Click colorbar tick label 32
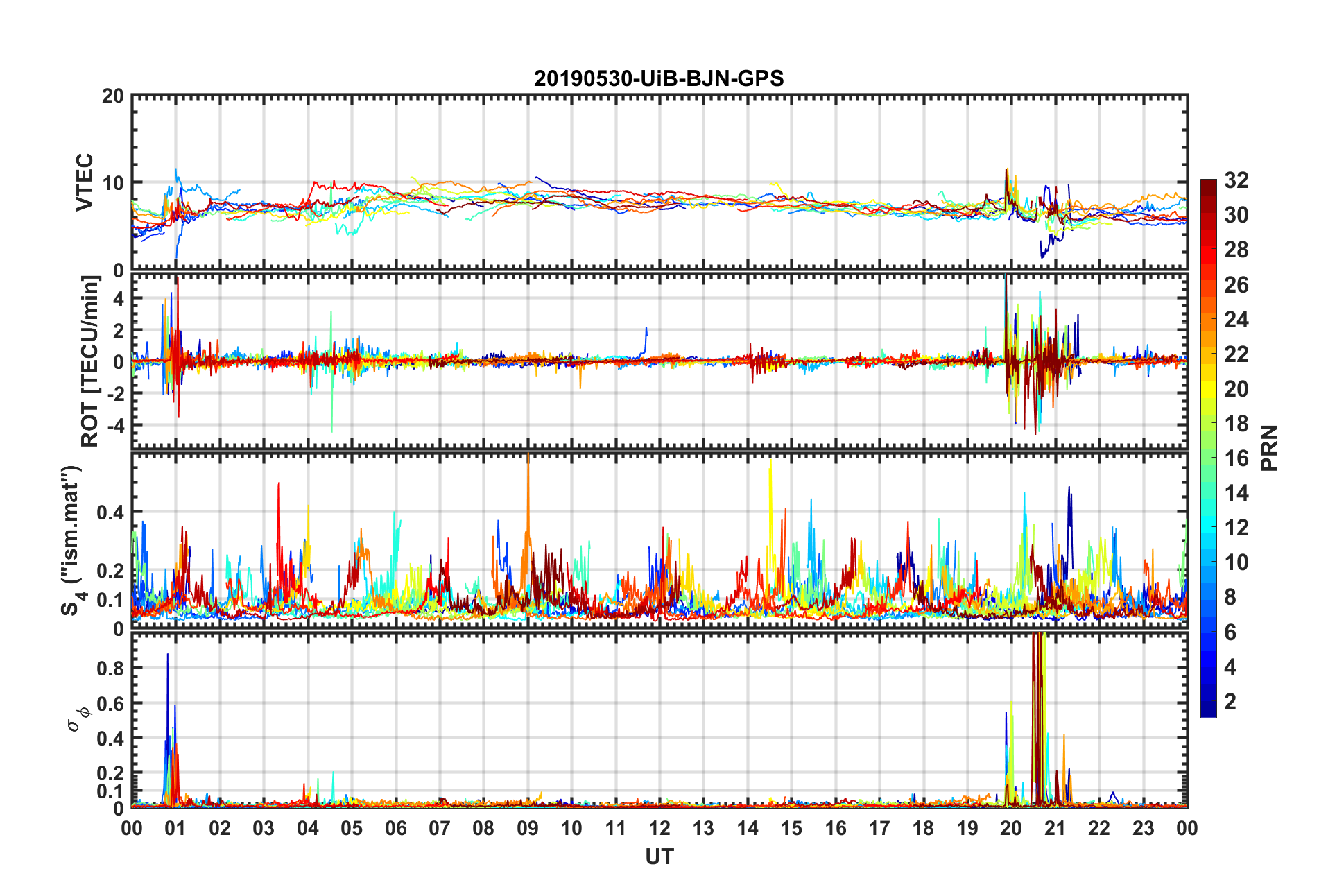The height and width of the screenshot is (896, 1319). coord(1236,180)
